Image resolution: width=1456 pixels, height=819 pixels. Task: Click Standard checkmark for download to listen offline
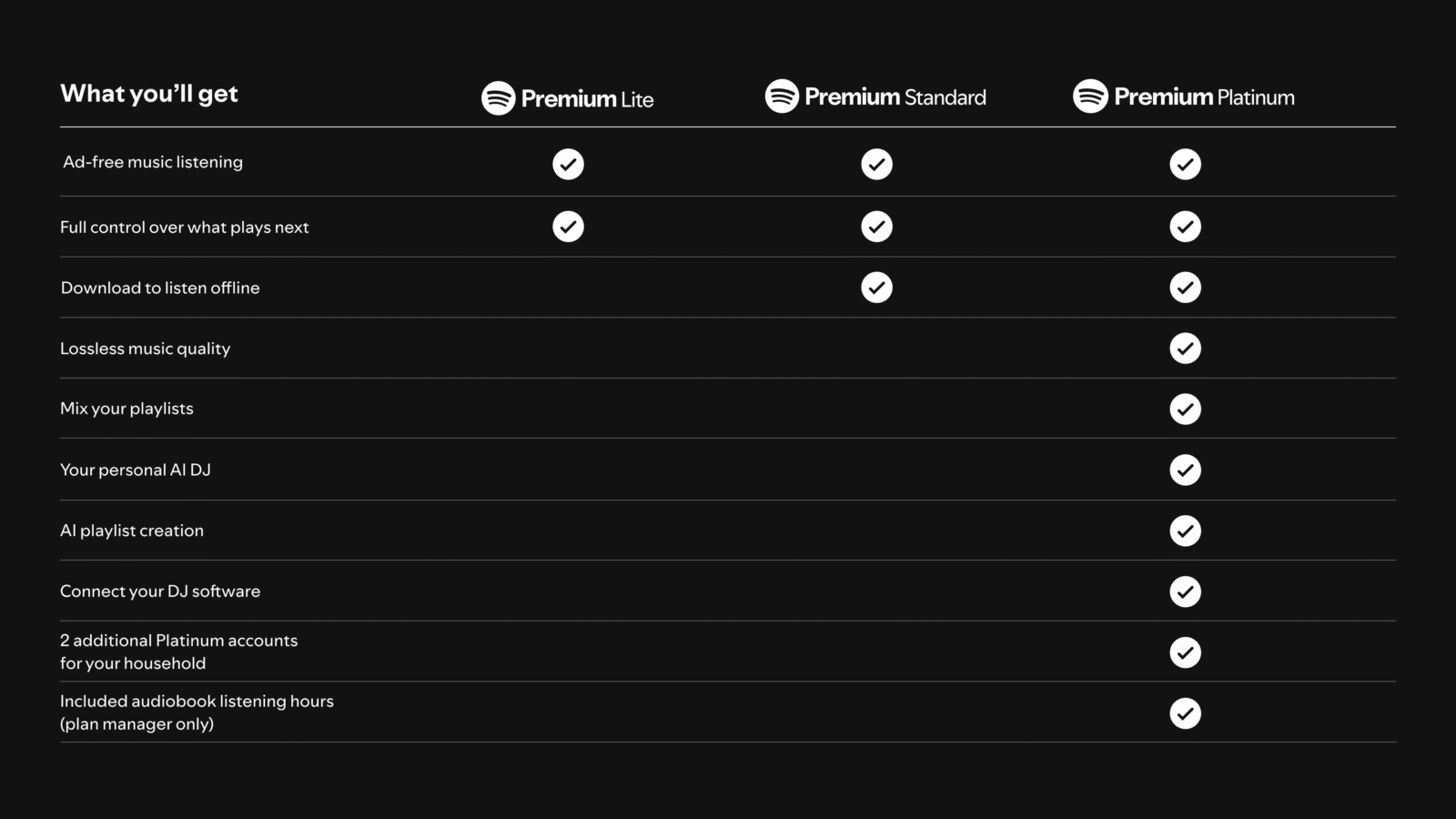tap(876, 288)
